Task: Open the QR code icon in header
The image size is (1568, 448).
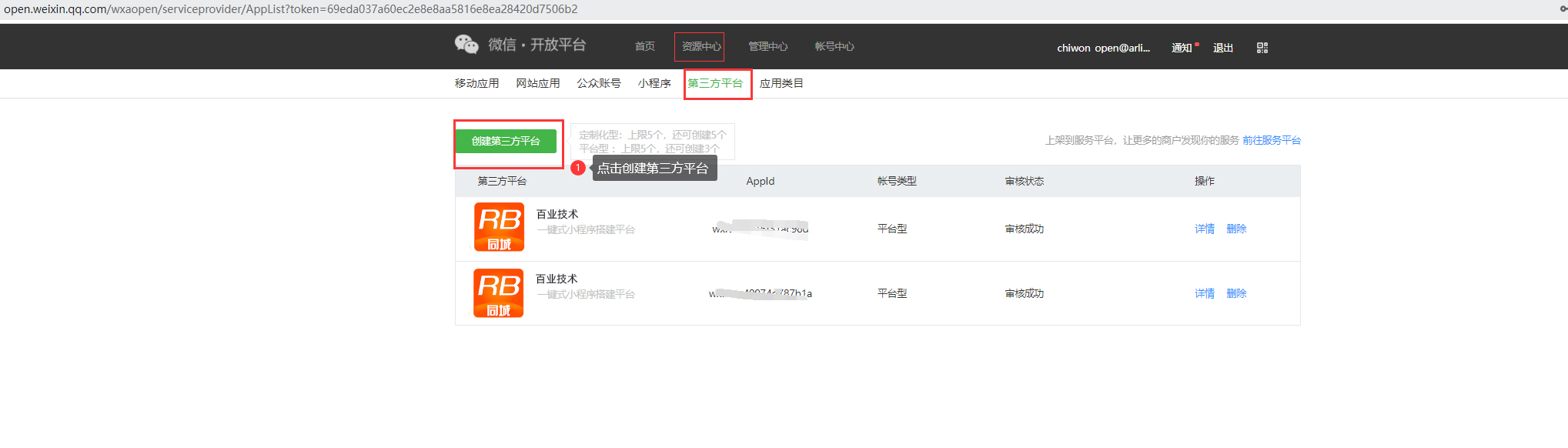Action: (x=1262, y=48)
